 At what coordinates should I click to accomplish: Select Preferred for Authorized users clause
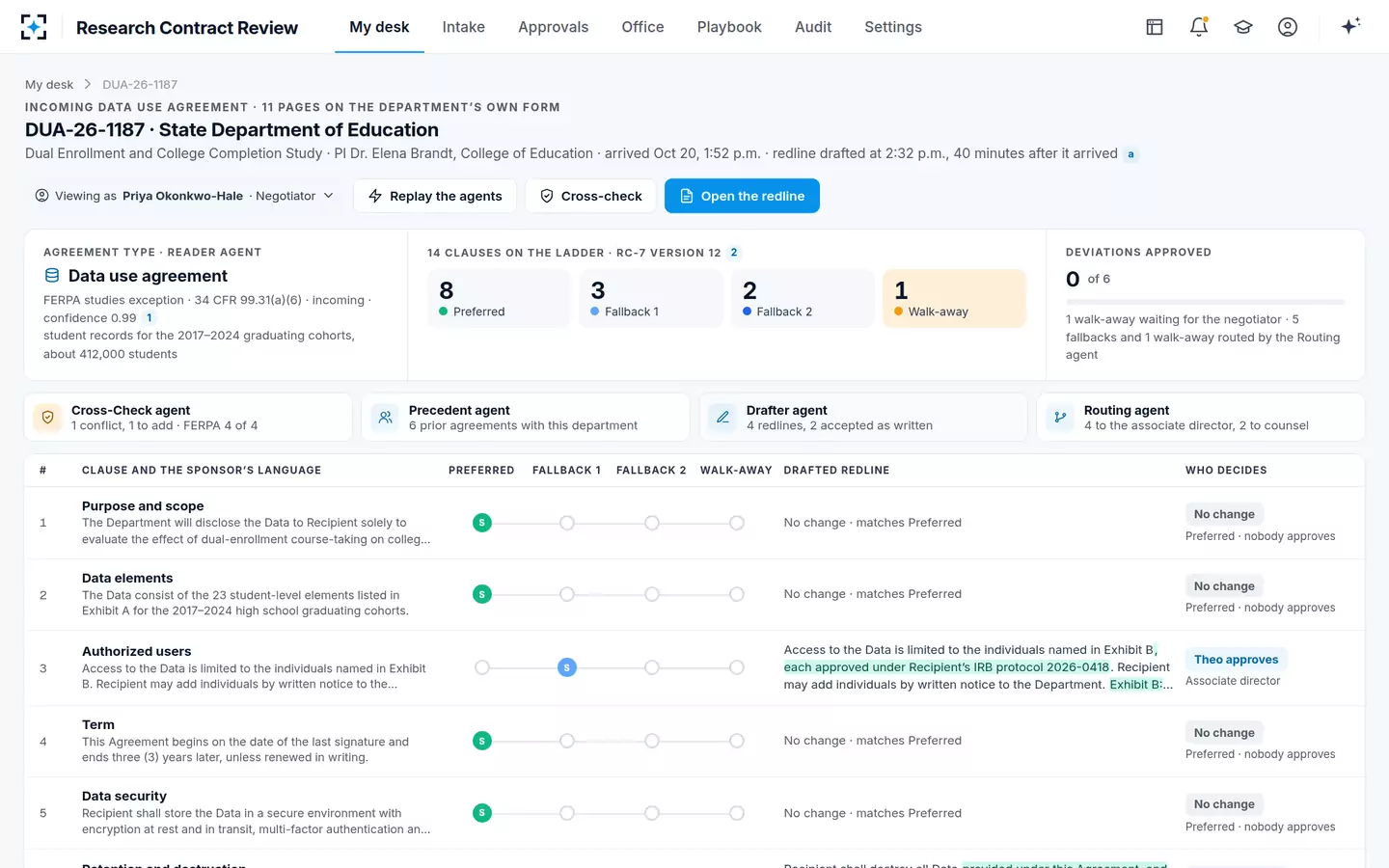point(482,667)
